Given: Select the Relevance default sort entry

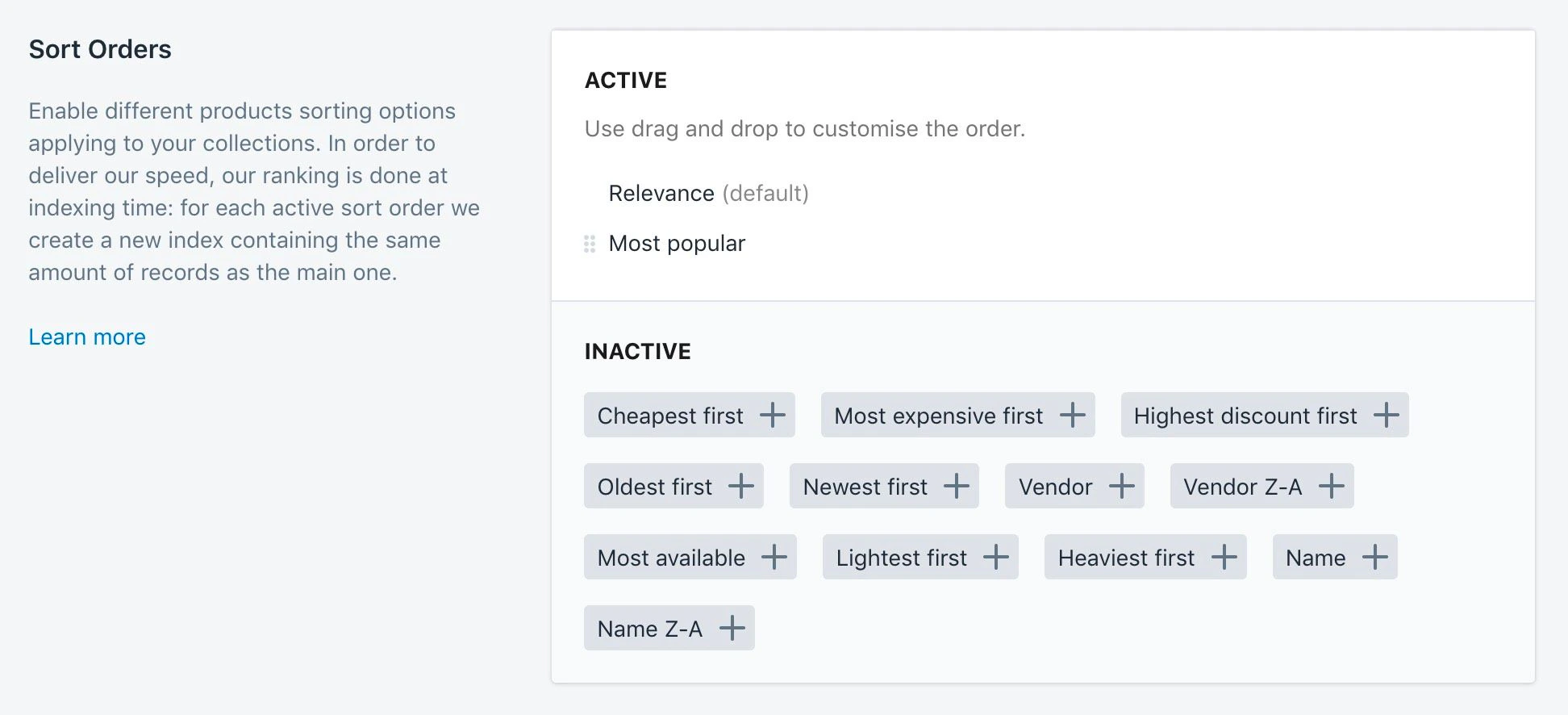Looking at the screenshot, I should 707,193.
